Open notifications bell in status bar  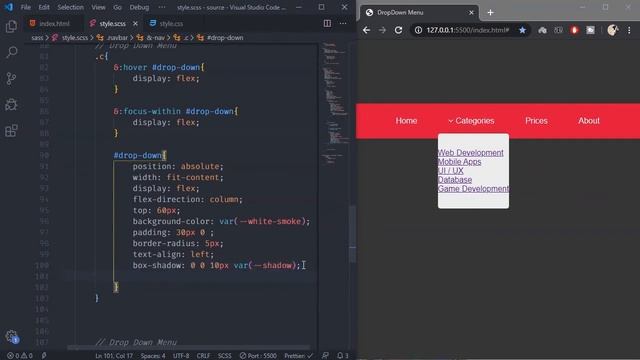pyautogui.click(x=343, y=356)
